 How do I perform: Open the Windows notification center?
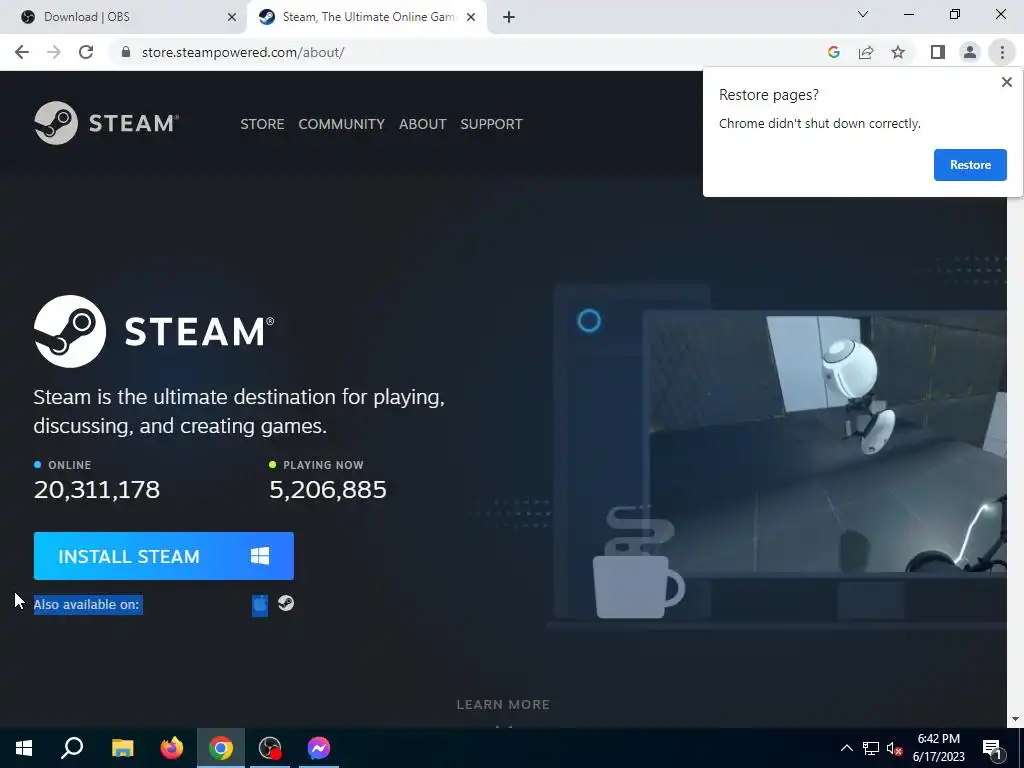click(993, 748)
